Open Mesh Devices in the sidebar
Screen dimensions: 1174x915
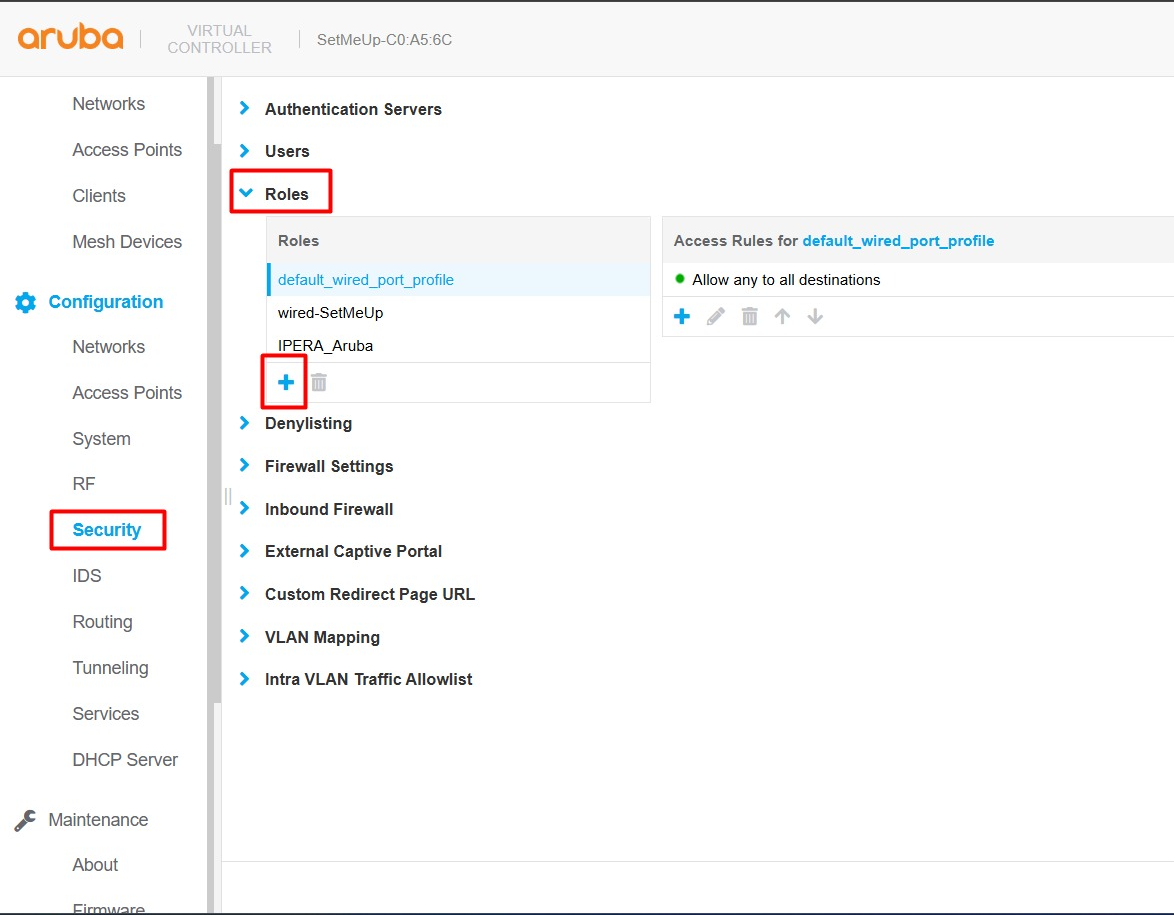127,242
